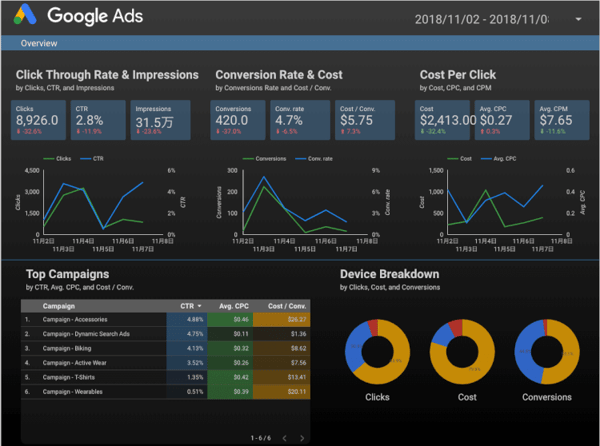Click the blue Conv. rate legend entry
The width and height of the screenshot is (600, 446).
click(314, 159)
